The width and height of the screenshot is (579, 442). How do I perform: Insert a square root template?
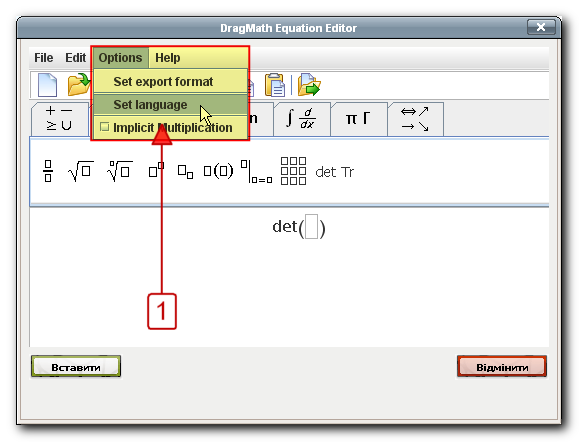(80, 171)
